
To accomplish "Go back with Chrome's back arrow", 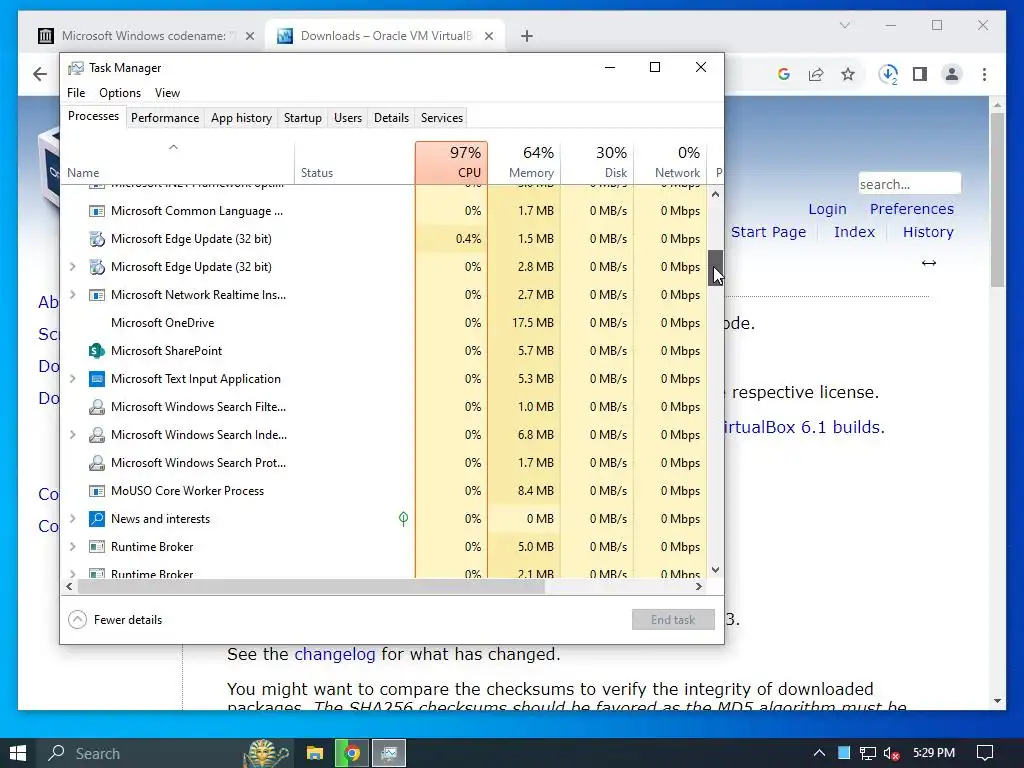I will click(40, 74).
